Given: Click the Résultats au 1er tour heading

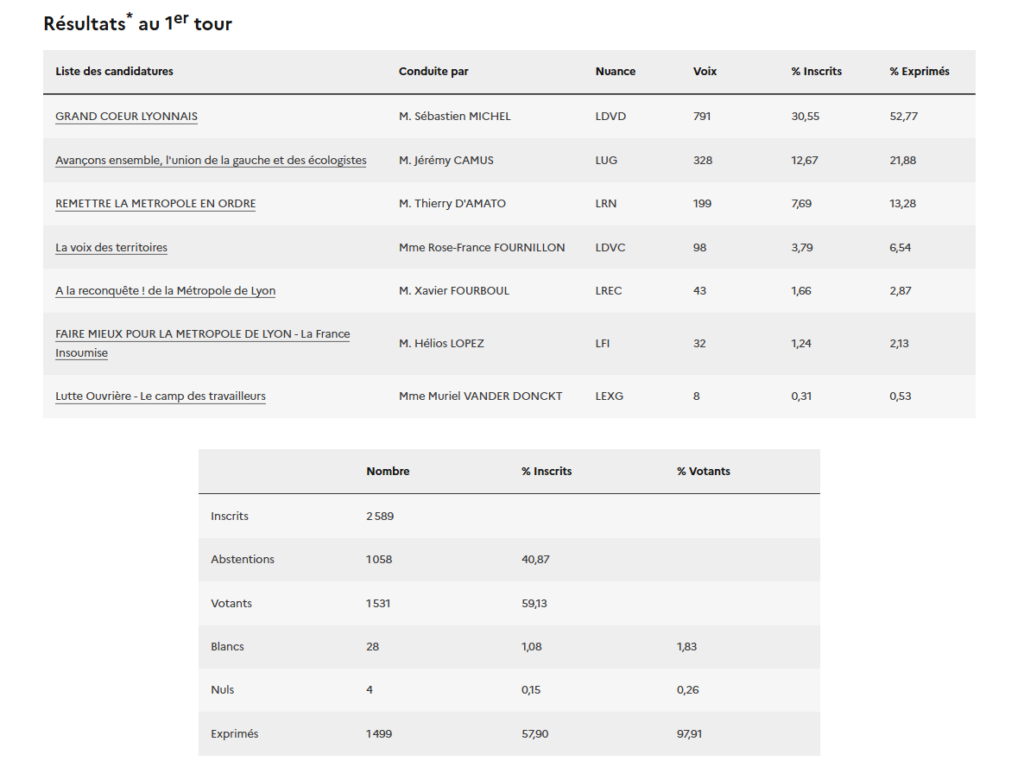Looking at the screenshot, I should click(x=138, y=23).
